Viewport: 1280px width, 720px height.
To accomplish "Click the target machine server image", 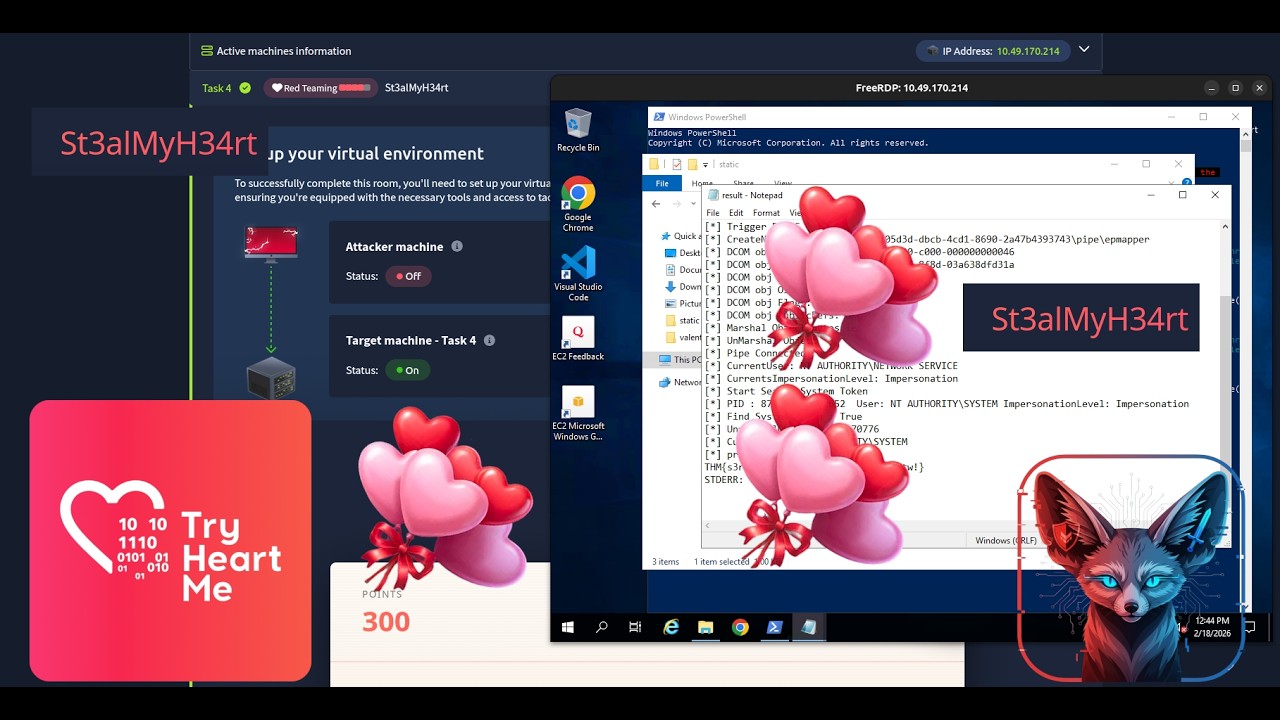I will click(x=271, y=378).
